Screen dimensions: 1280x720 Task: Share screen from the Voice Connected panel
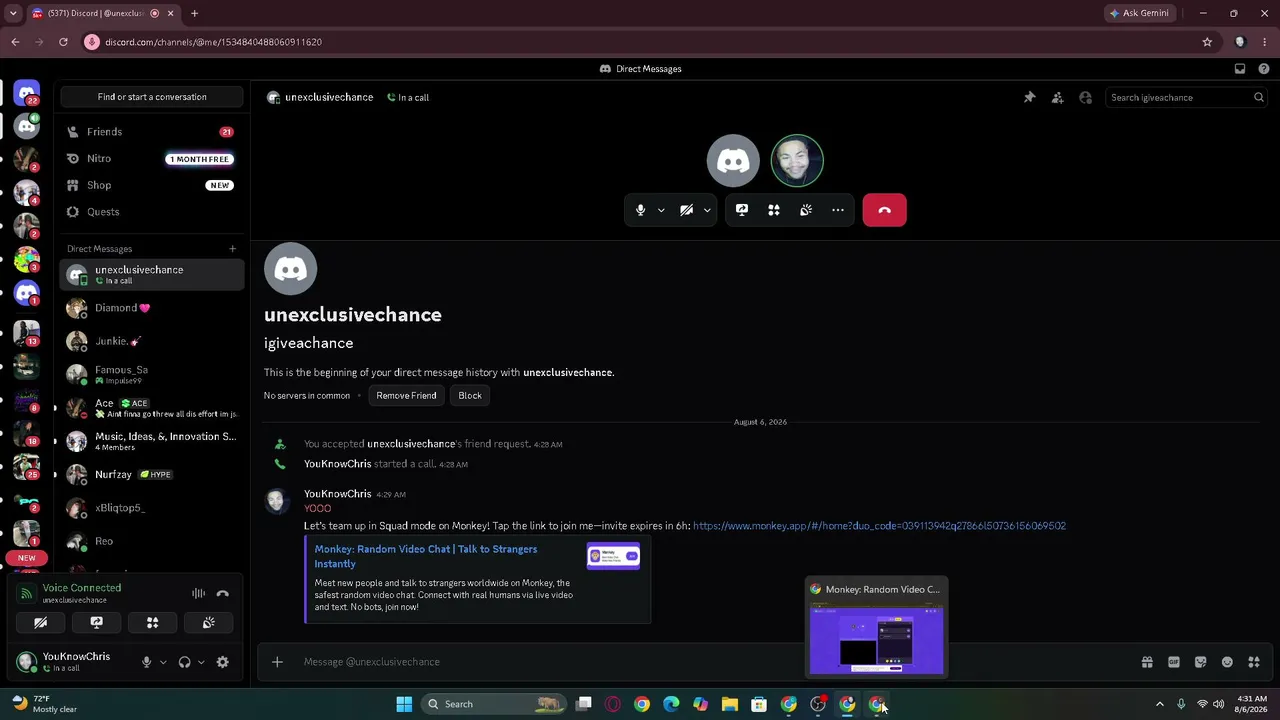(97, 622)
